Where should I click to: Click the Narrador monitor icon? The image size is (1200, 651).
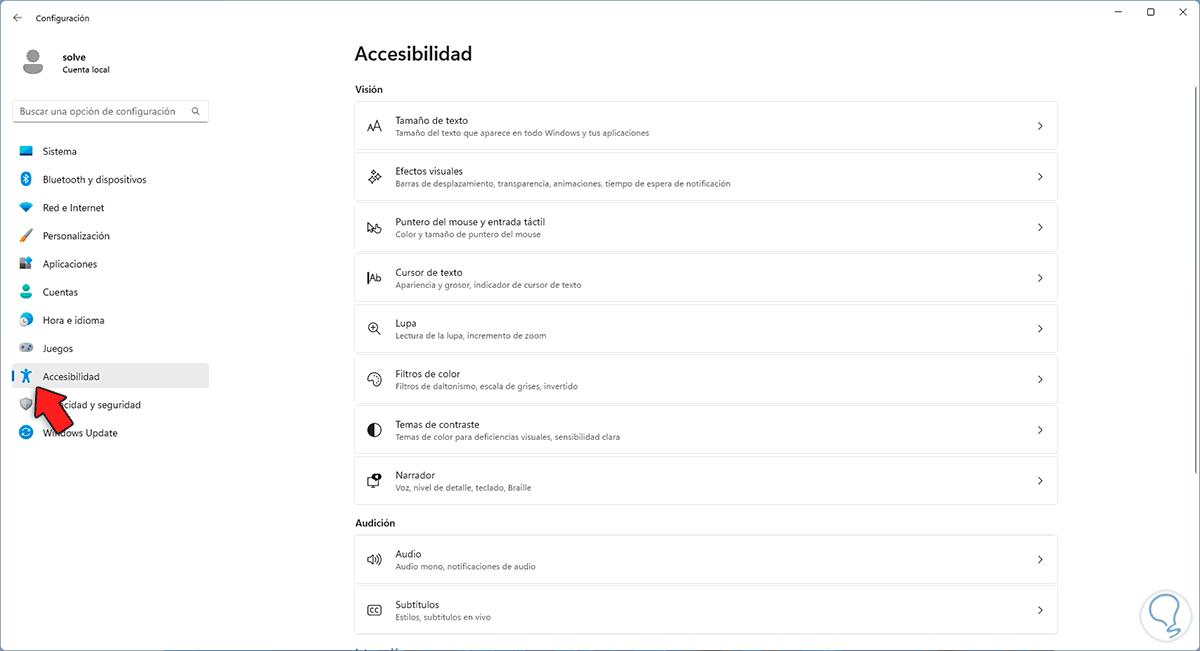374,481
